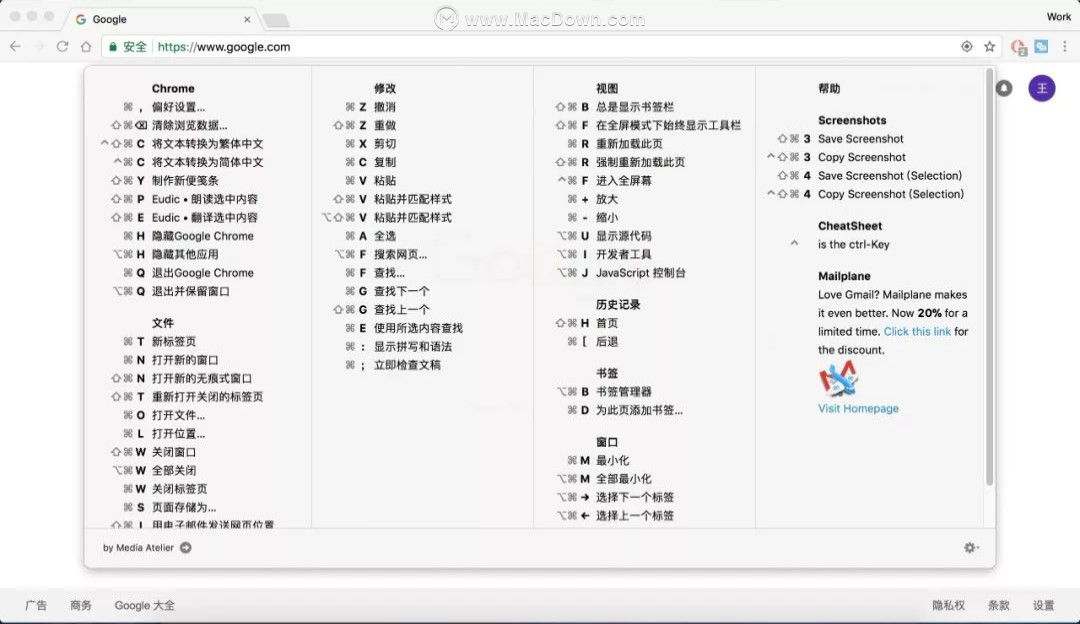The image size is (1080, 624).
Task: Open the 'Click this link' discount link
Action: coord(917,331)
